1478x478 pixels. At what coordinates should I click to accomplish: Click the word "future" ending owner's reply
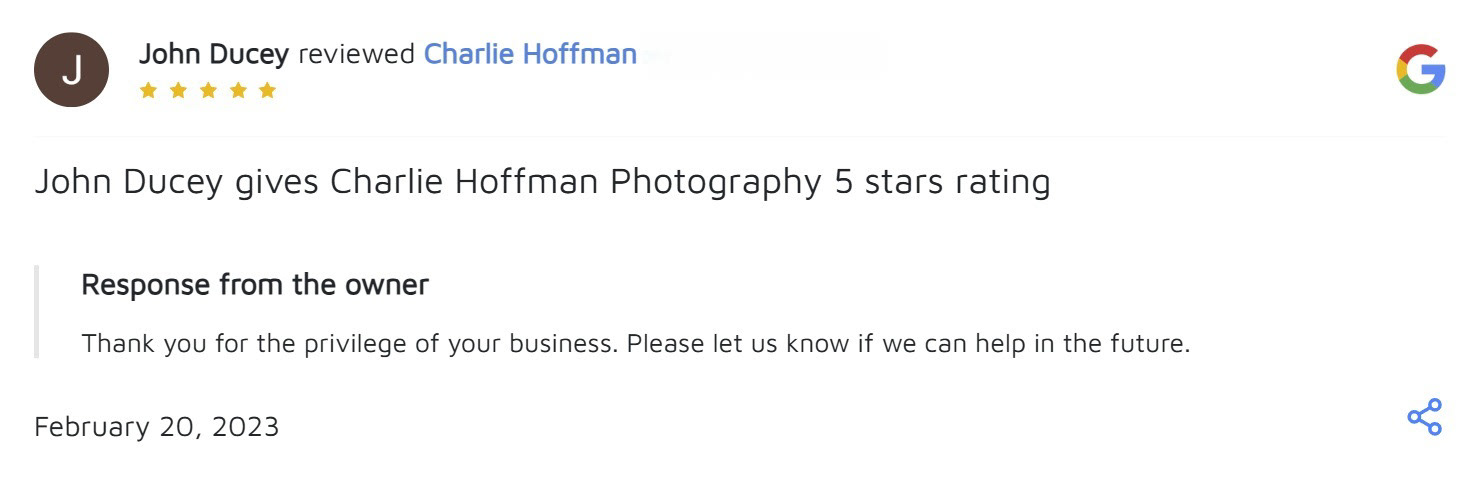1148,344
